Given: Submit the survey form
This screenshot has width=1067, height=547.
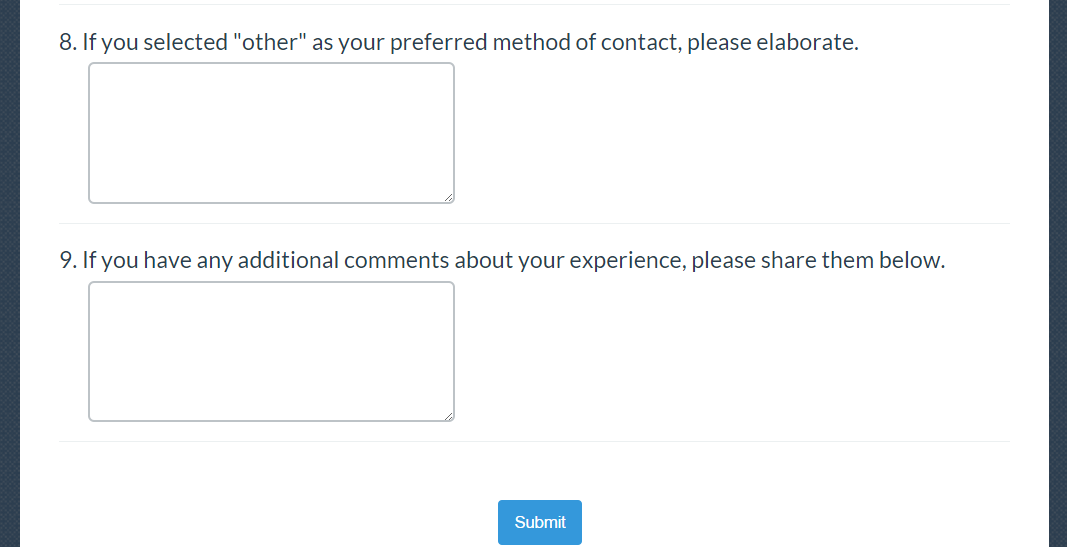Looking at the screenshot, I should click(540, 522).
